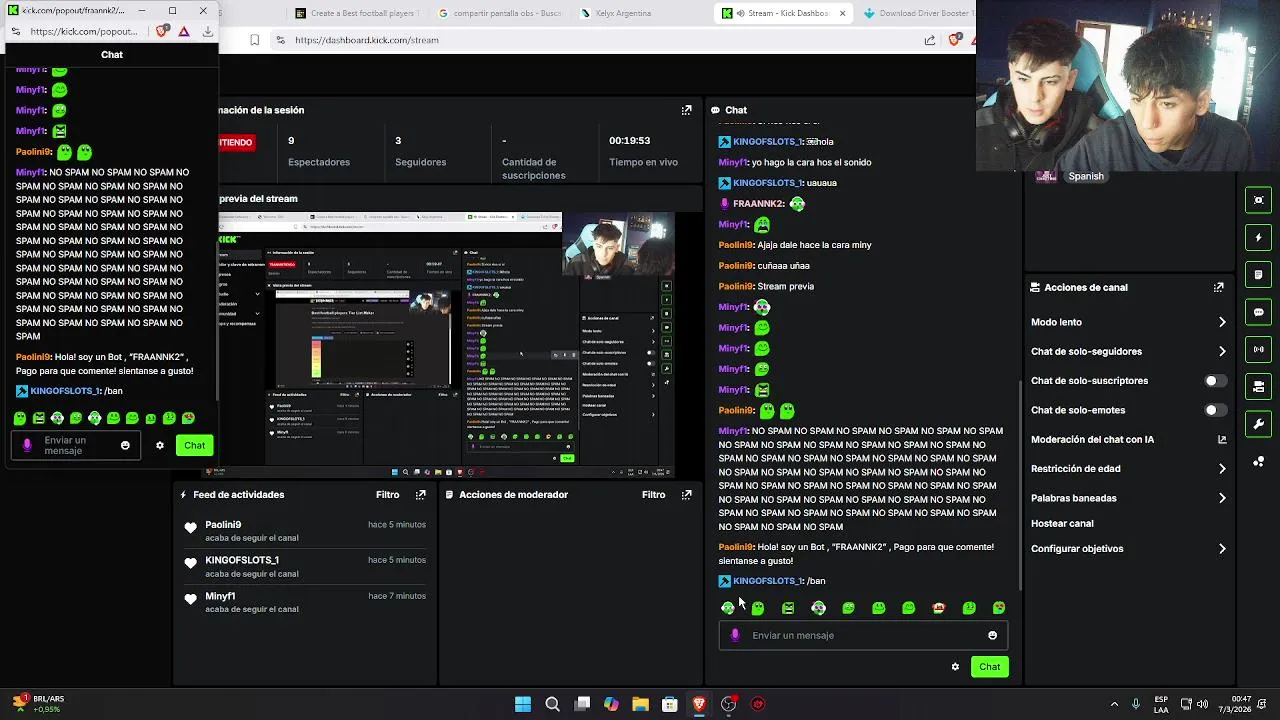The width and height of the screenshot is (1280, 720).
Task: Click the broadcast signal sidebar icon
Action: pyautogui.click(x=1259, y=349)
